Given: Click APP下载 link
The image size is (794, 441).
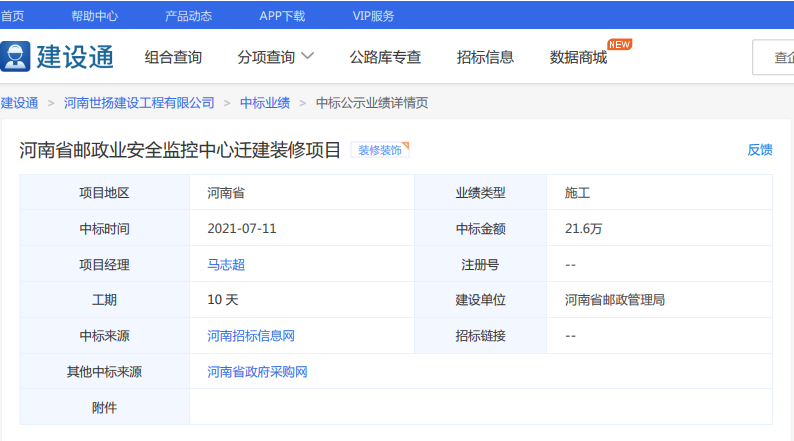Looking at the screenshot, I should pyautogui.click(x=282, y=16).
